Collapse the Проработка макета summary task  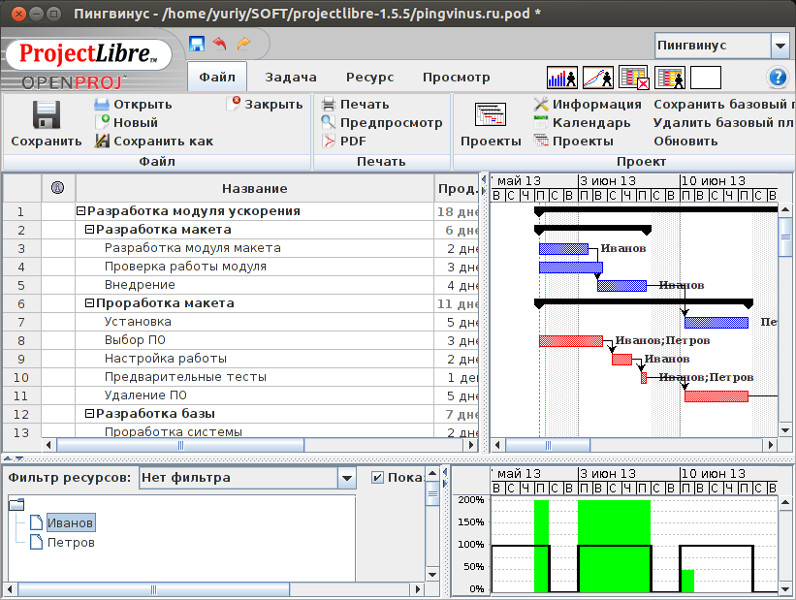pyautogui.click(x=89, y=303)
